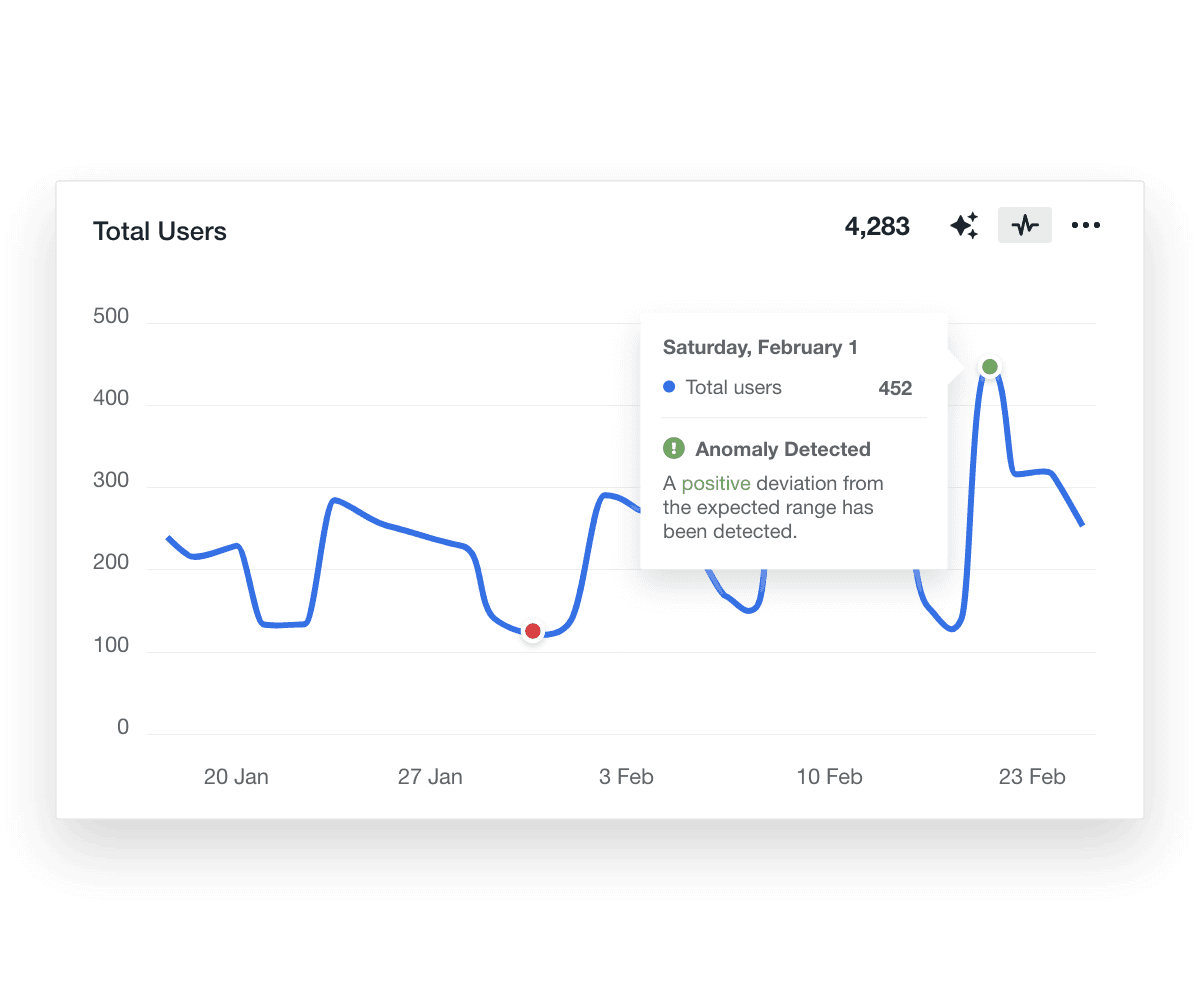Click the 20 Jan x-axis label
Viewport: 1200px width, 1000px height.
[x=236, y=777]
